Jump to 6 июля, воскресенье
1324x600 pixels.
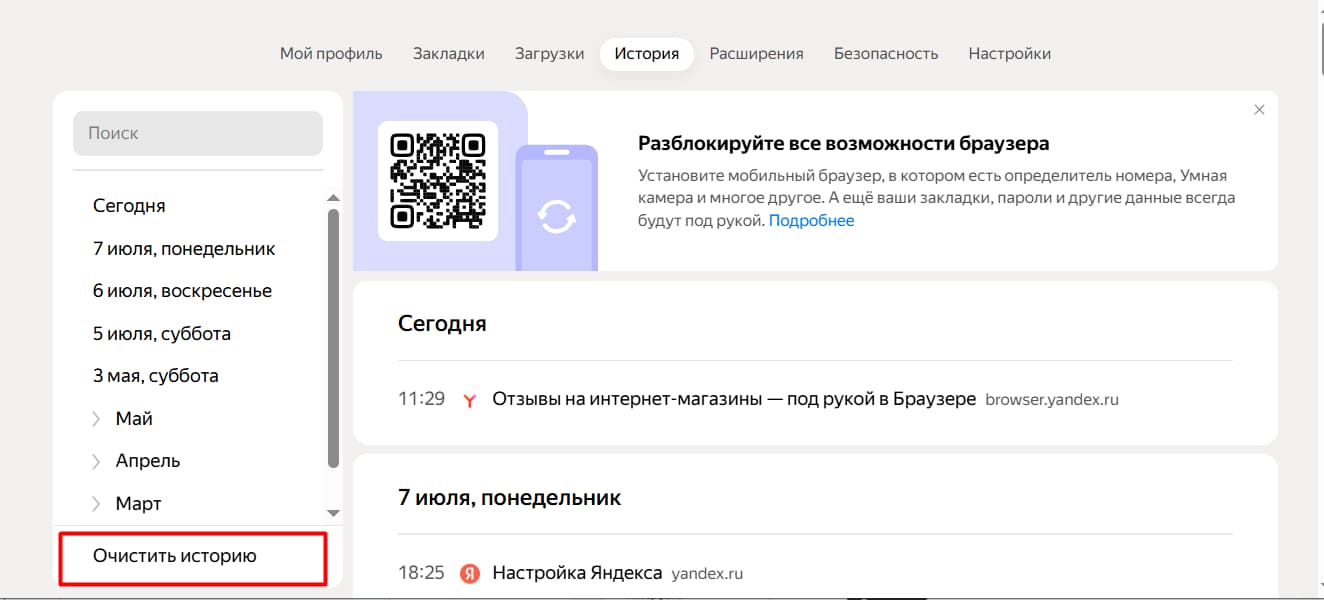point(182,291)
